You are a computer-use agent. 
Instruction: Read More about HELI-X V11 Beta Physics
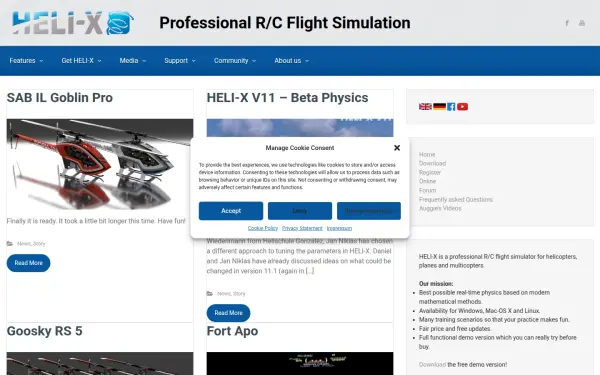click(228, 313)
